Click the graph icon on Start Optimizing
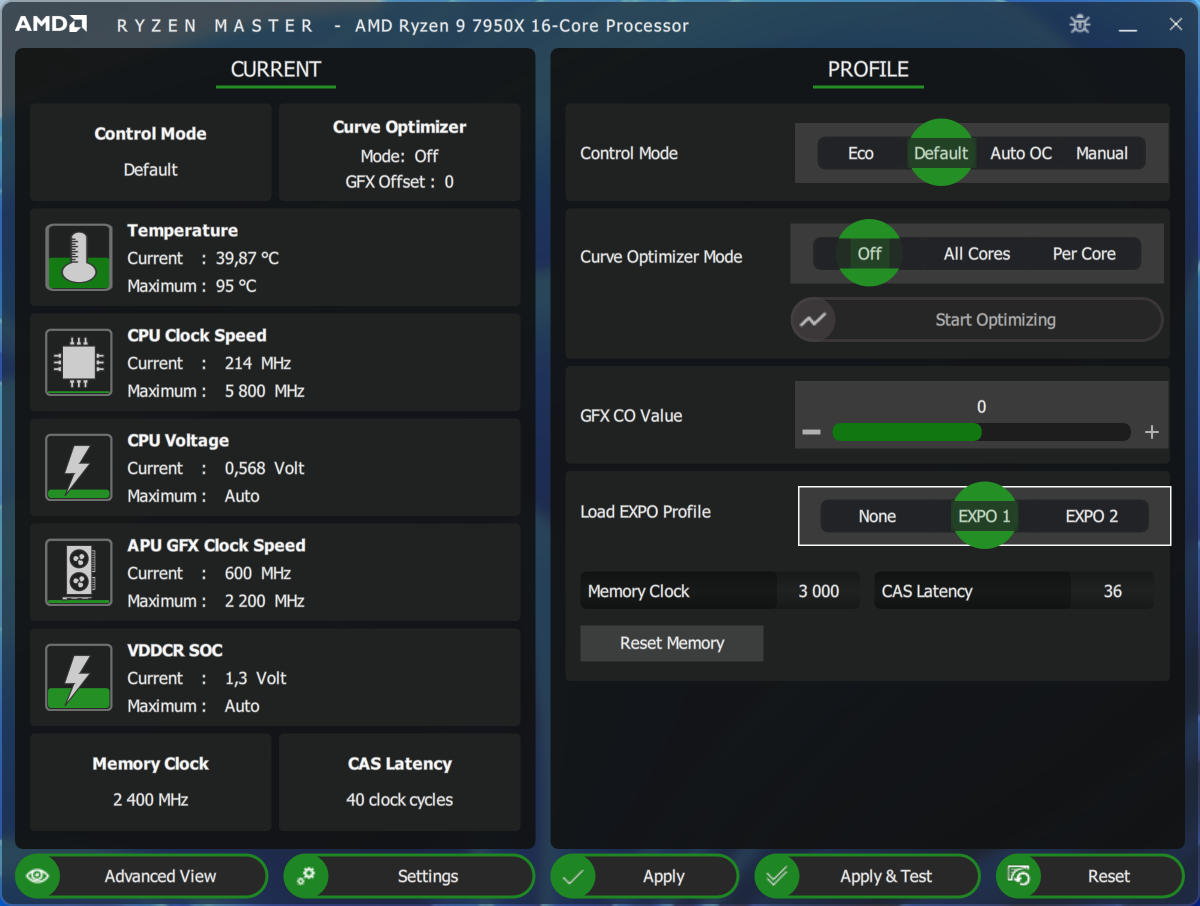 [x=813, y=320]
